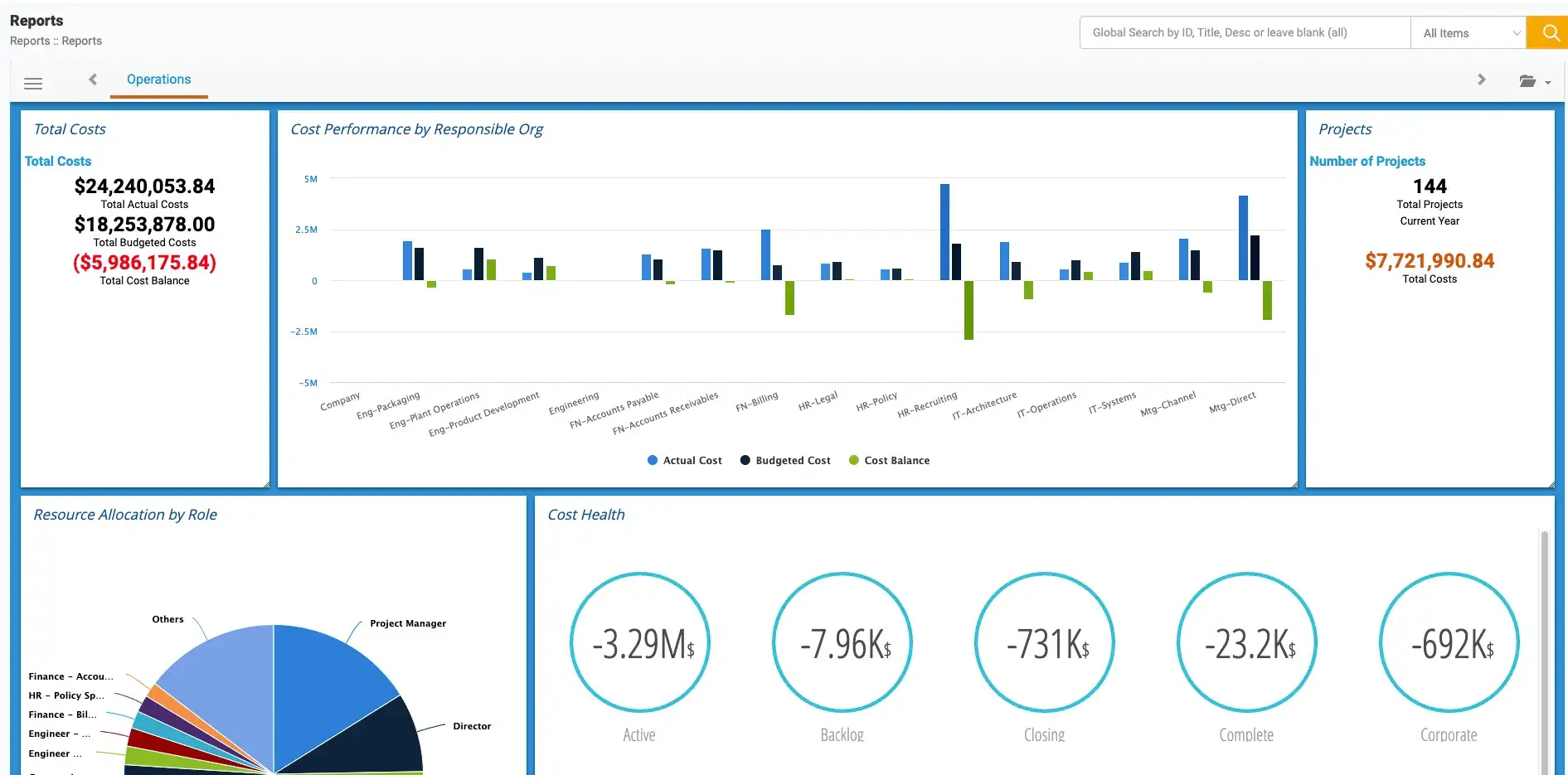Screen dimensions: 1568x775
Task: Switch to the Operations tab
Action: [158, 80]
